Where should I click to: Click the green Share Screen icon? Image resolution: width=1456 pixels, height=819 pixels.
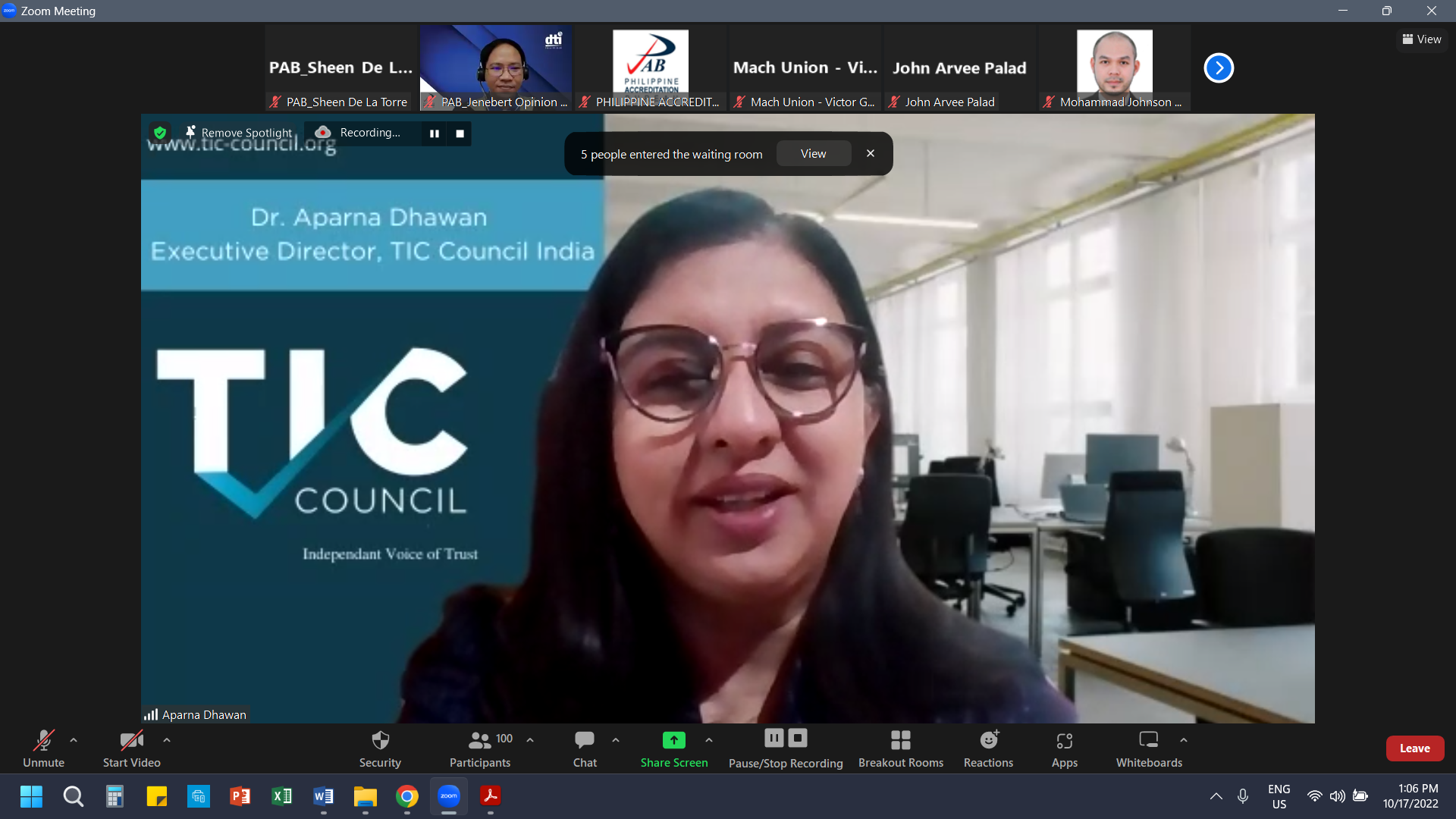click(673, 740)
